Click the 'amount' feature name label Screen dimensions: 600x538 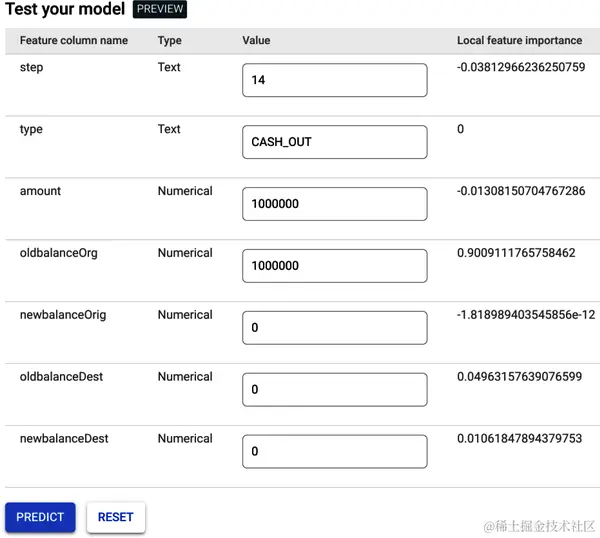(x=40, y=191)
